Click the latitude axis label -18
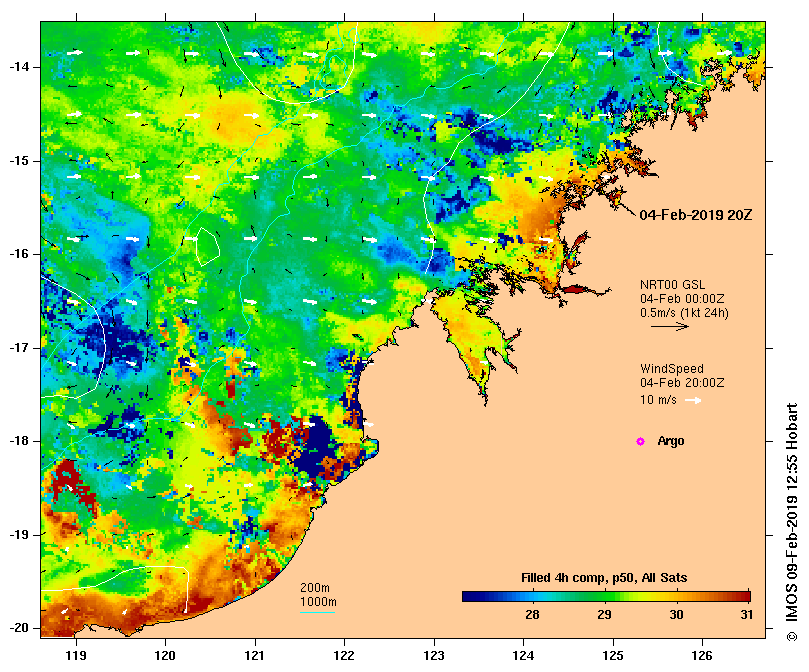 [x=19, y=441]
